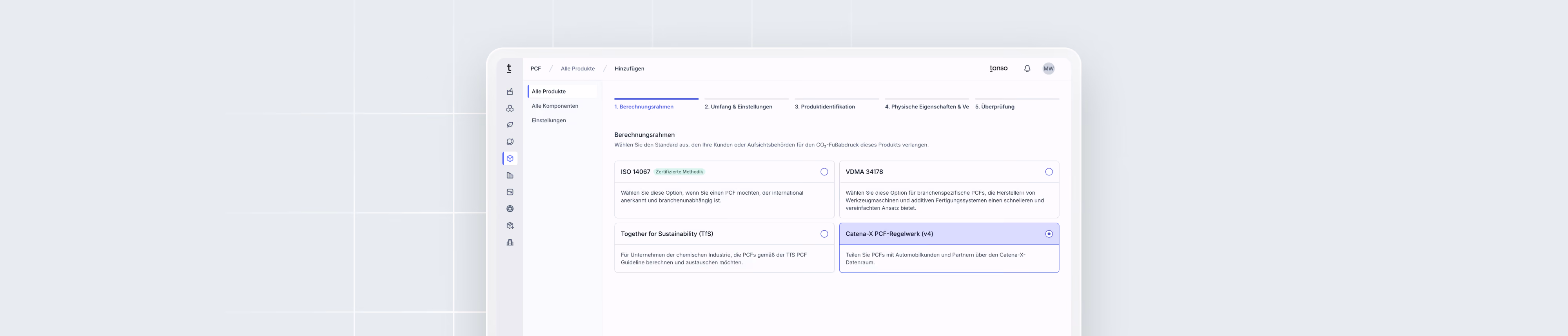Click the TfS card description text
Viewport: 1568px width, 336px height.
[x=714, y=259]
